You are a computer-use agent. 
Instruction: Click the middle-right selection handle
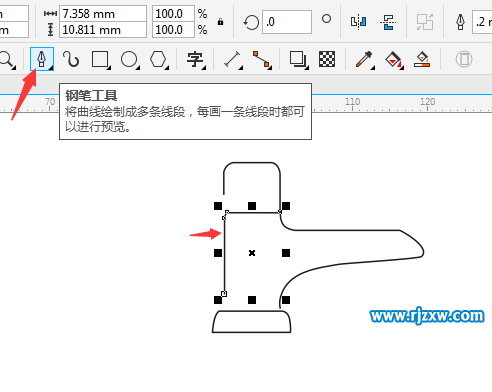click(x=286, y=253)
